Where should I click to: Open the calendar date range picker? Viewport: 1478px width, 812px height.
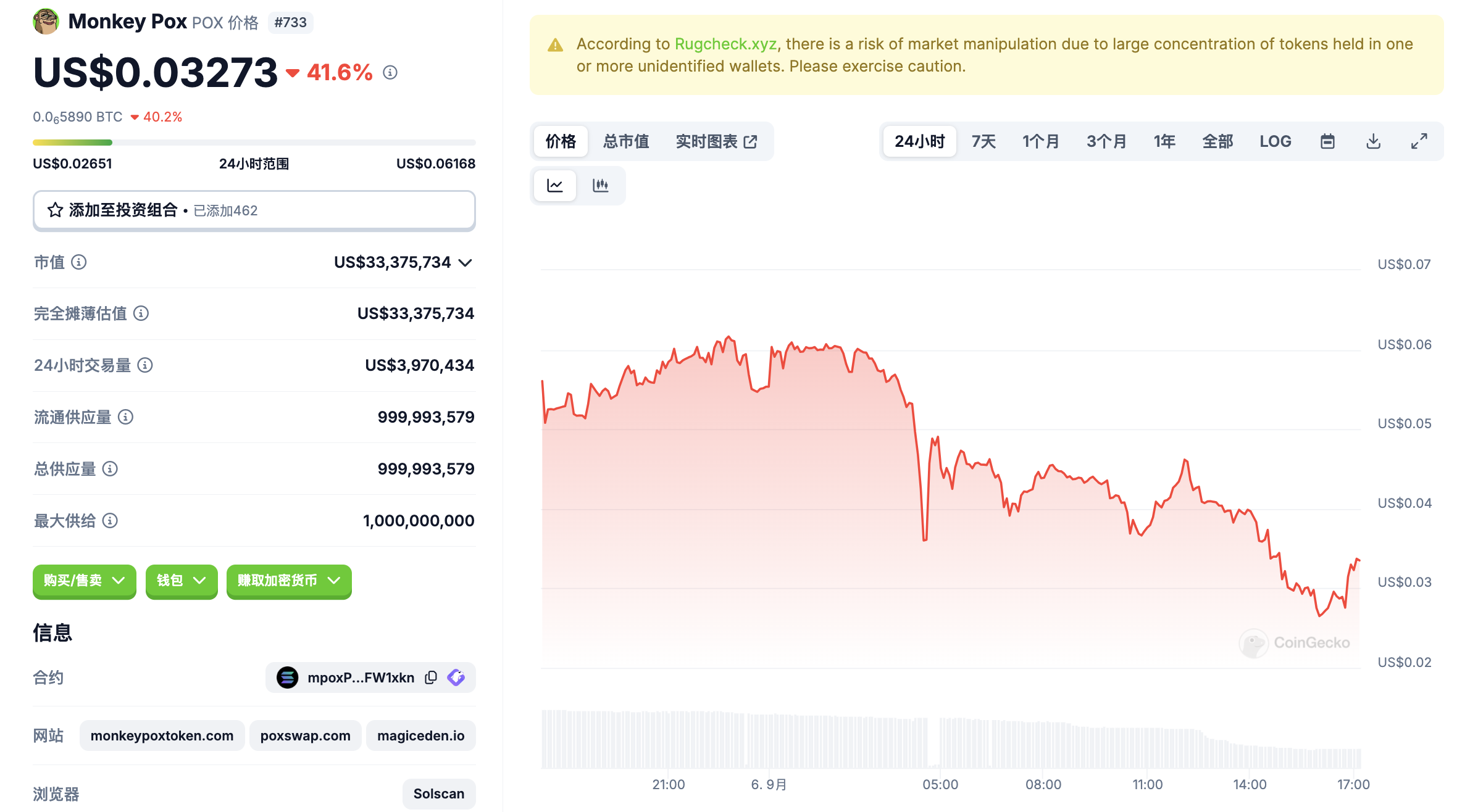click(x=1327, y=141)
